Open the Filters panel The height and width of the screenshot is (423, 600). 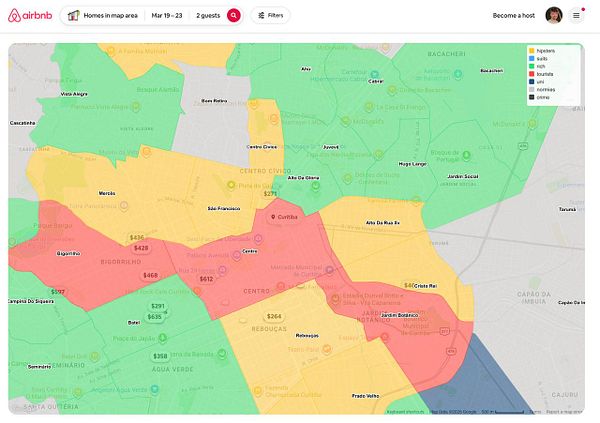tap(271, 16)
